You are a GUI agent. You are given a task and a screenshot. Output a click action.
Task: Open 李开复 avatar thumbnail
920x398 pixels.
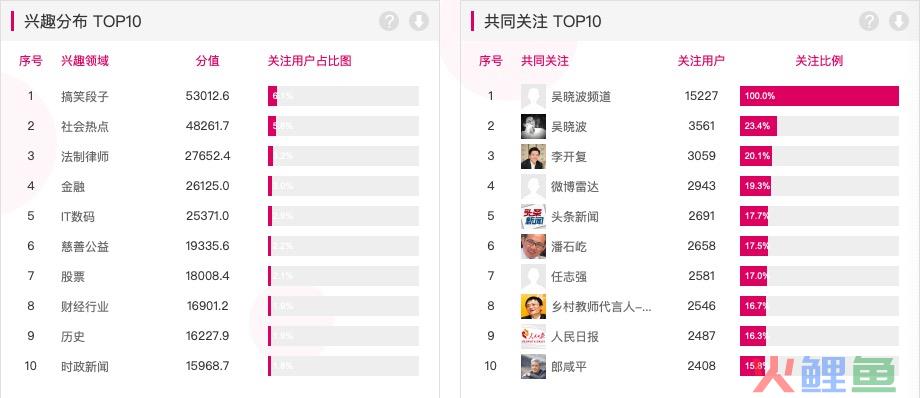tap(533, 156)
